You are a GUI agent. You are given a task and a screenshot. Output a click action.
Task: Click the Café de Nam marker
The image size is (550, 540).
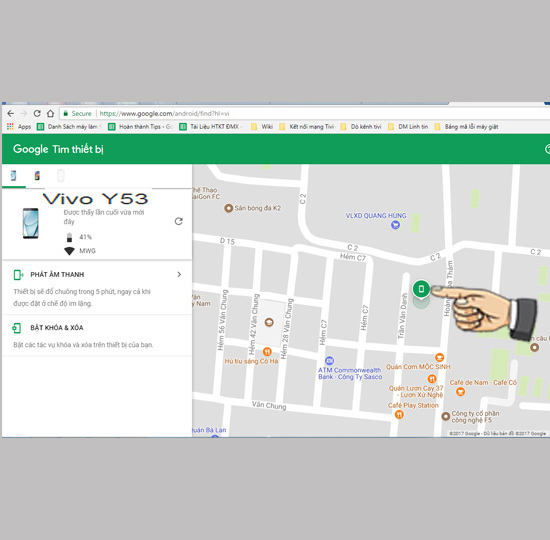(x=460, y=392)
